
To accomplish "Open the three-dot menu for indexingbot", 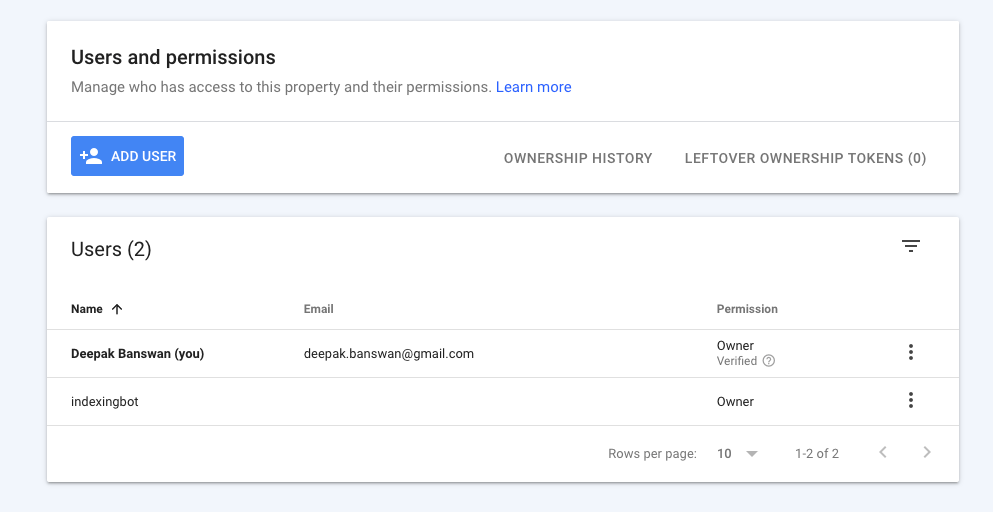I will 910,400.
